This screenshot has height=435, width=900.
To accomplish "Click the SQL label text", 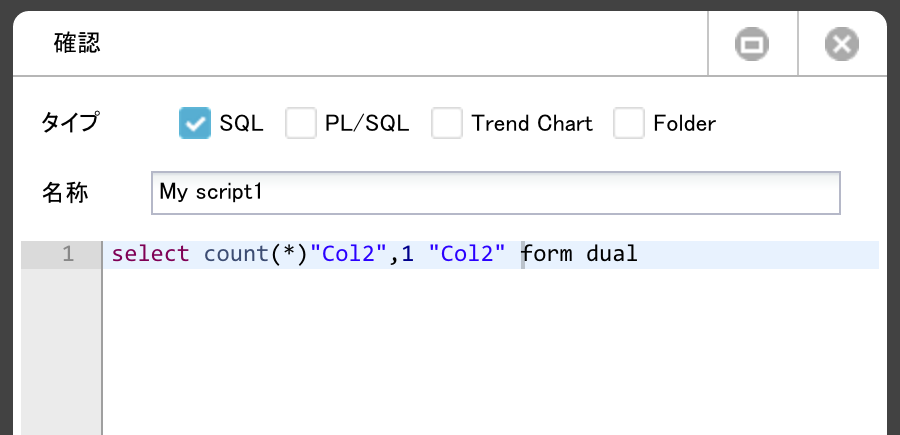I will click(242, 123).
